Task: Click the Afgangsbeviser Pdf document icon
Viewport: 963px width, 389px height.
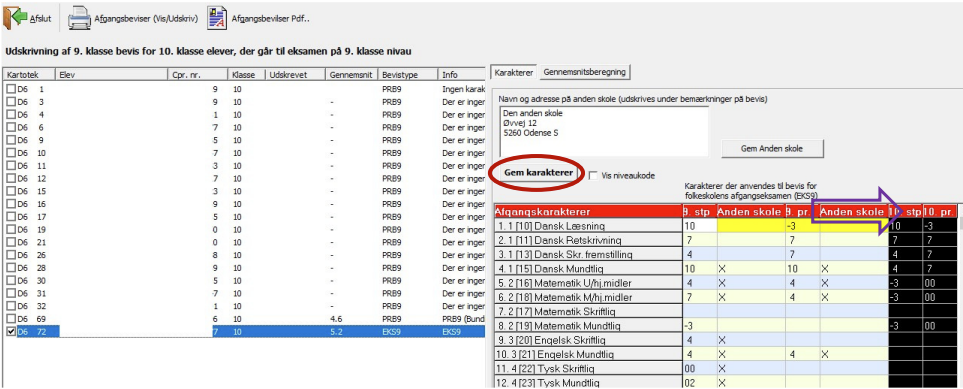Action: click(x=217, y=18)
